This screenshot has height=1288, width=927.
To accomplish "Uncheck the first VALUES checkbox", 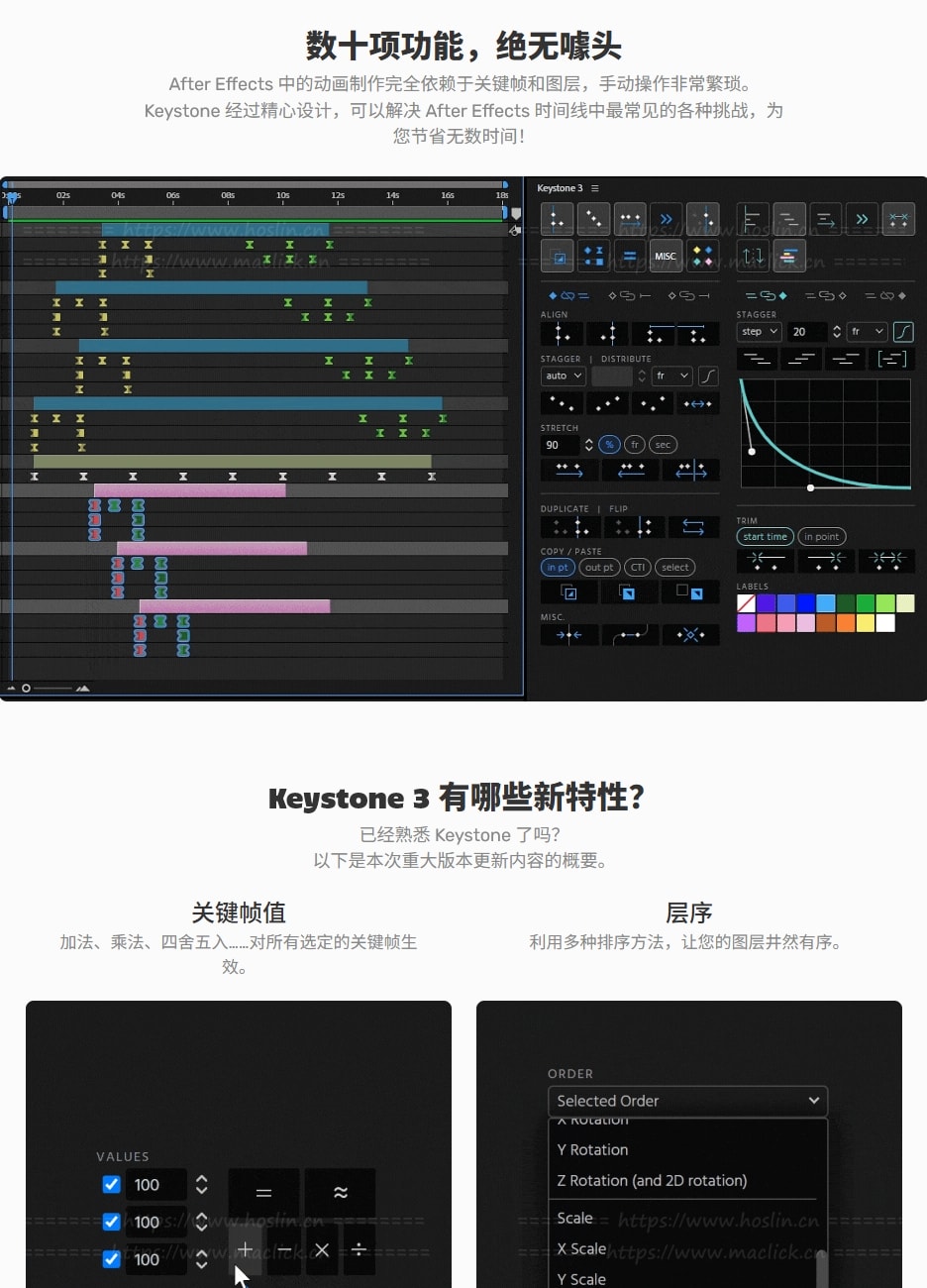I will [x=111, y=1184].
